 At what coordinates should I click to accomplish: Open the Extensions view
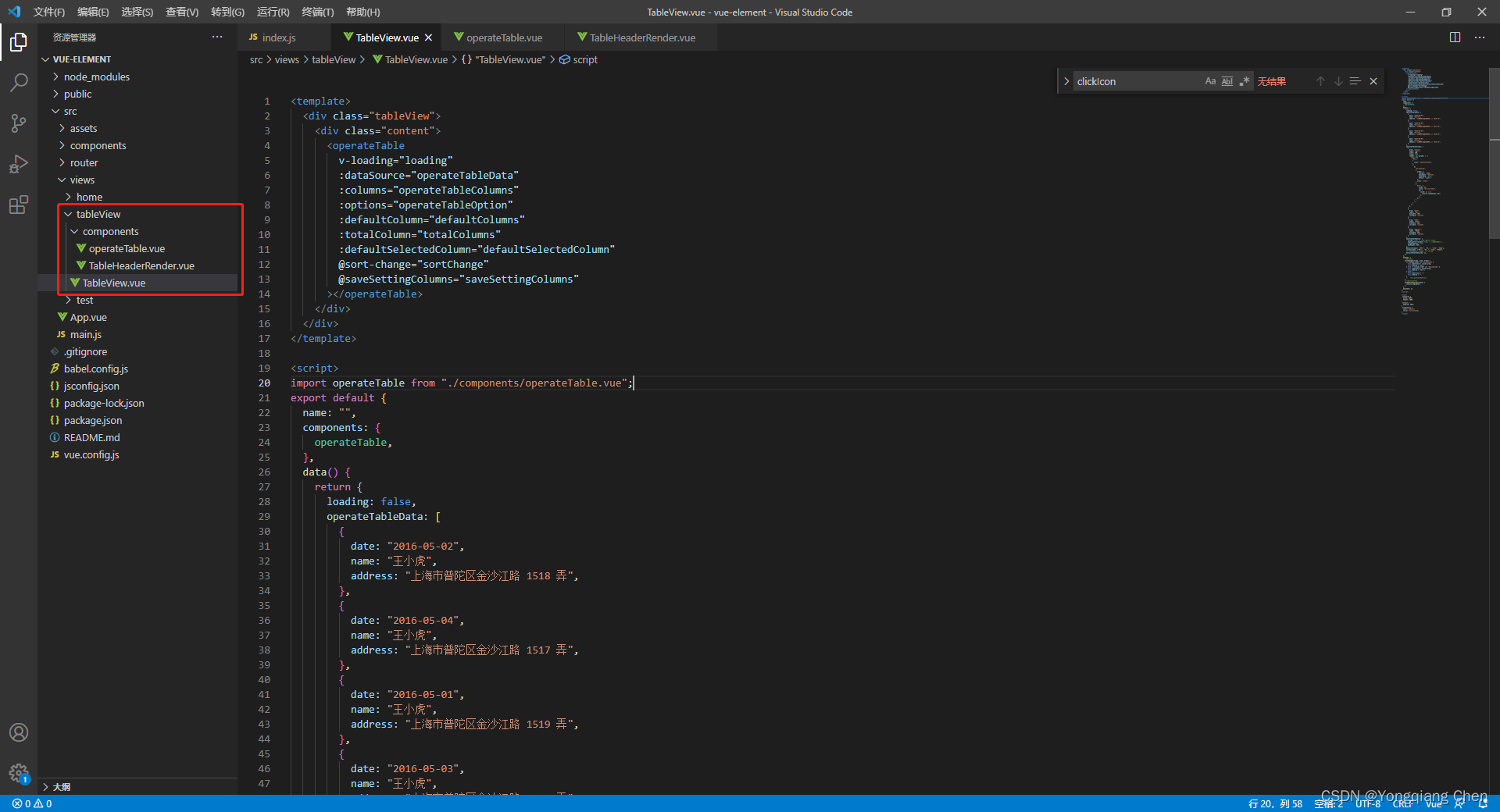click(x=19, y=205)
